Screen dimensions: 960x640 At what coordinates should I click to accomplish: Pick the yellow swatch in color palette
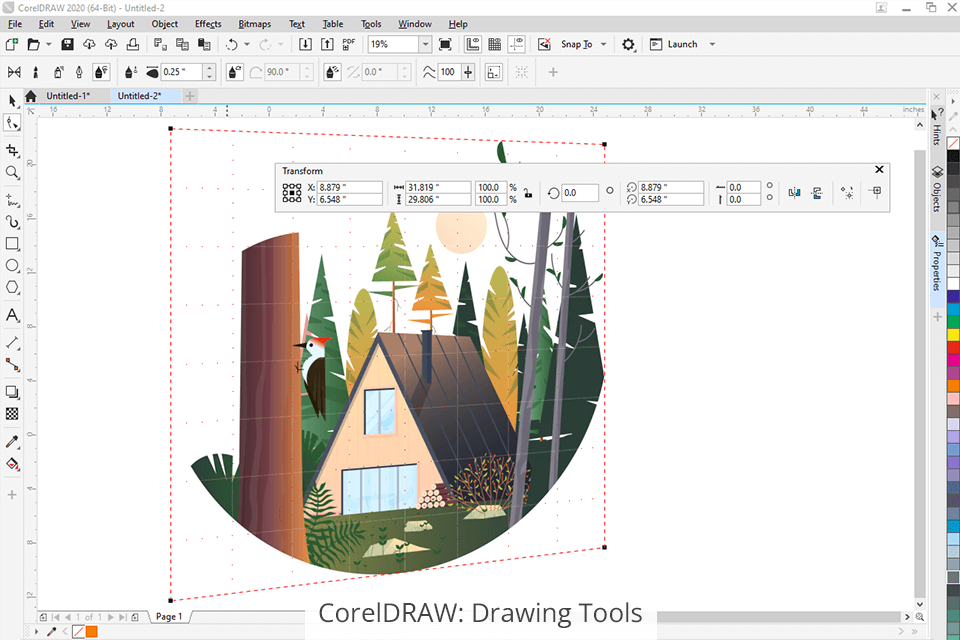[x=953, y=334]
